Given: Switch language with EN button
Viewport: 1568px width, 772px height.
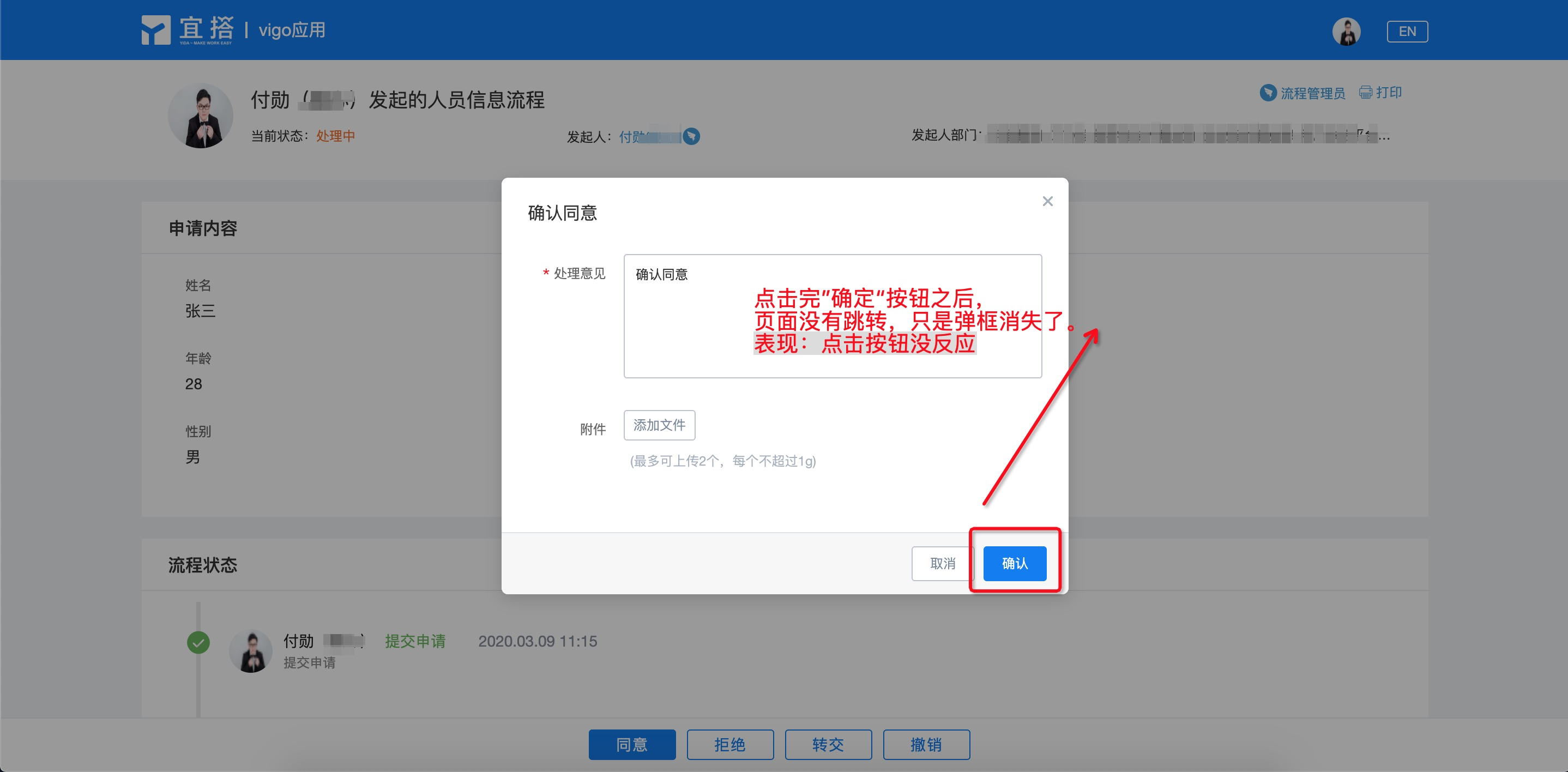Looking at the screenshot, I should (1407, 31).
